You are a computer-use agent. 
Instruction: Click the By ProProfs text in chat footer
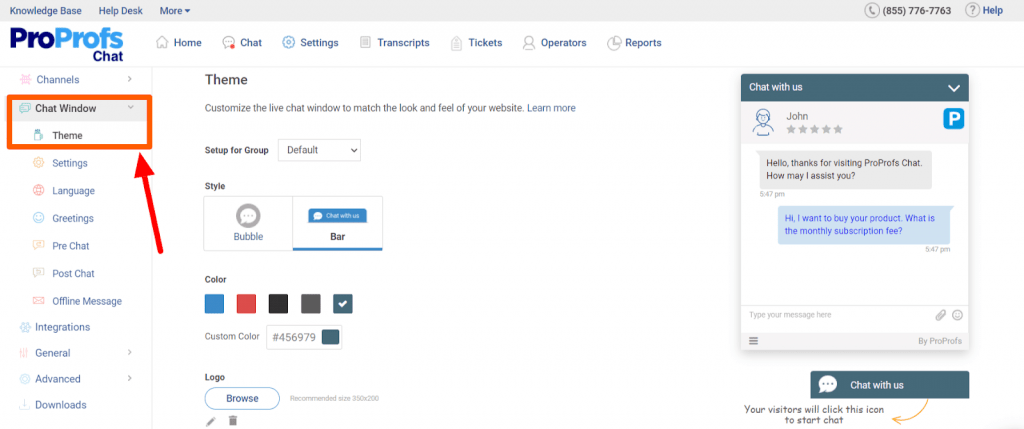coord(940,341)
